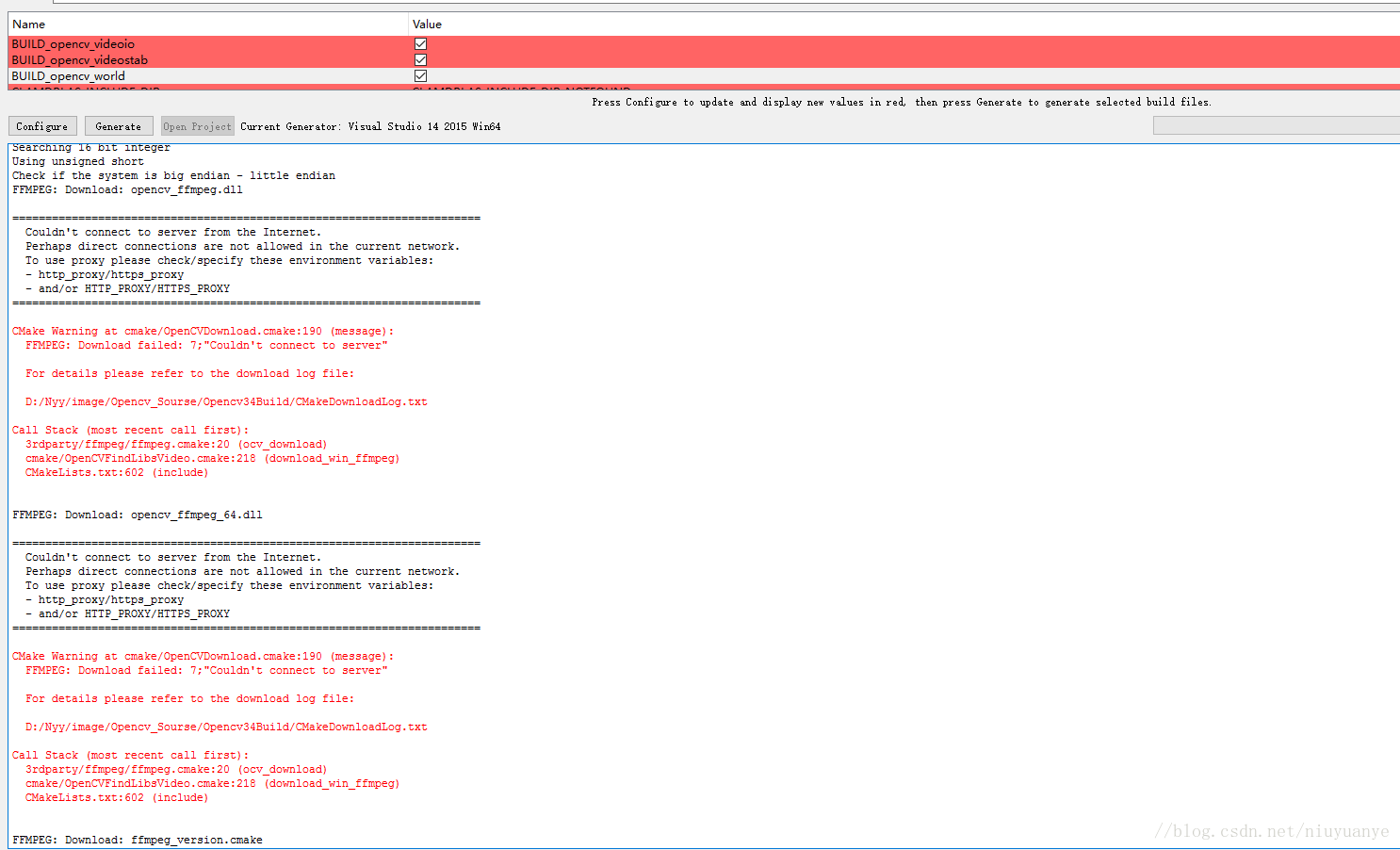Toggle BUILD_opencv_videostab off

click(420, 59)
